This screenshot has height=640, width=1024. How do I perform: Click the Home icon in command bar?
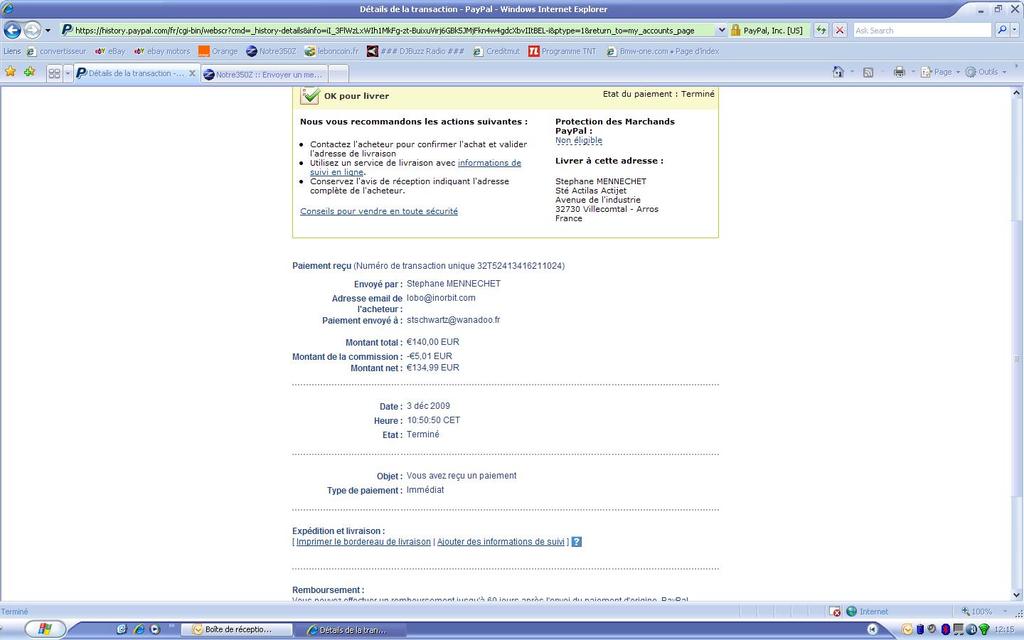pos(838,72)
